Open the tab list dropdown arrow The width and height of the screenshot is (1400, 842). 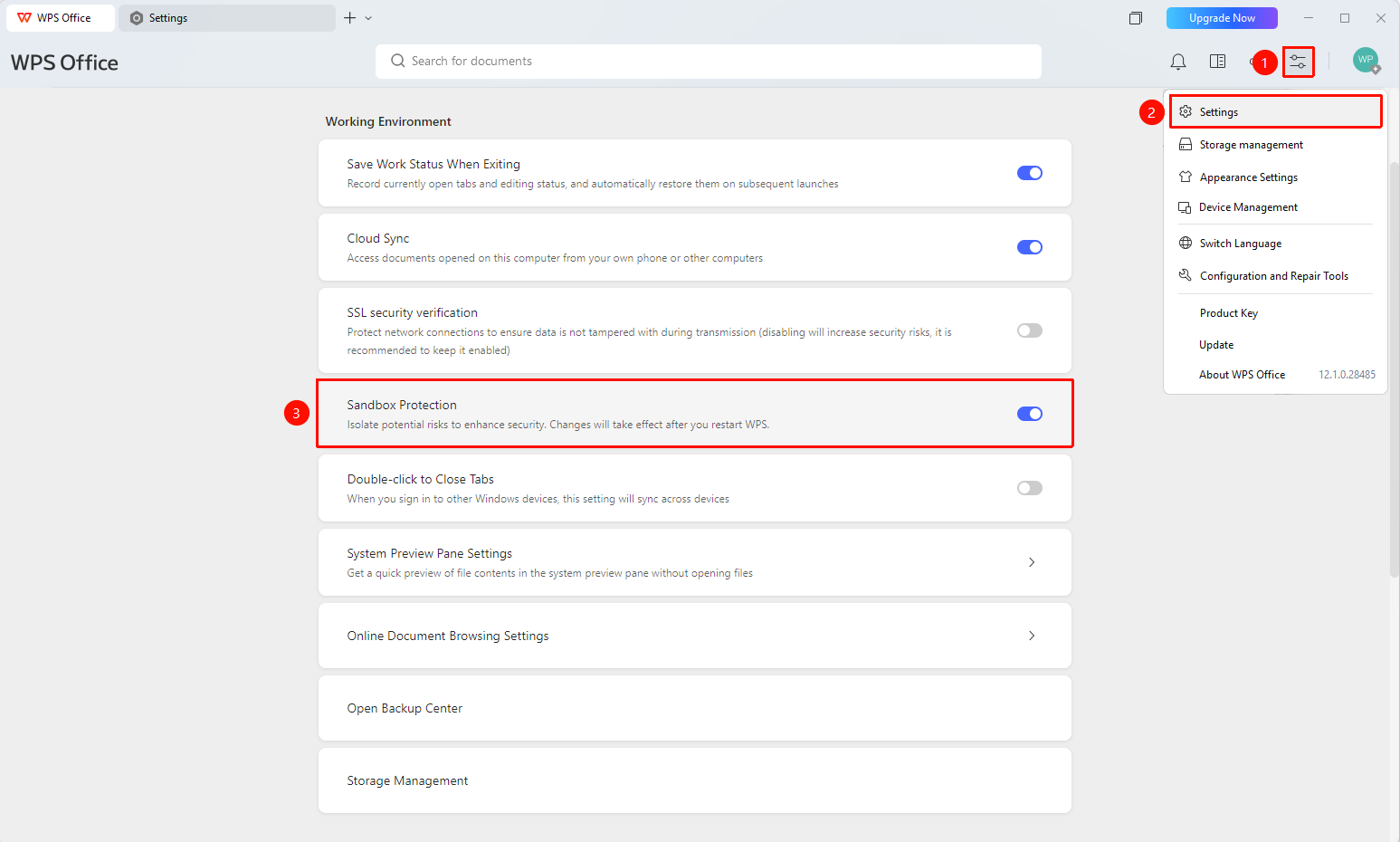pyautogui.click(x=368, y=18)
